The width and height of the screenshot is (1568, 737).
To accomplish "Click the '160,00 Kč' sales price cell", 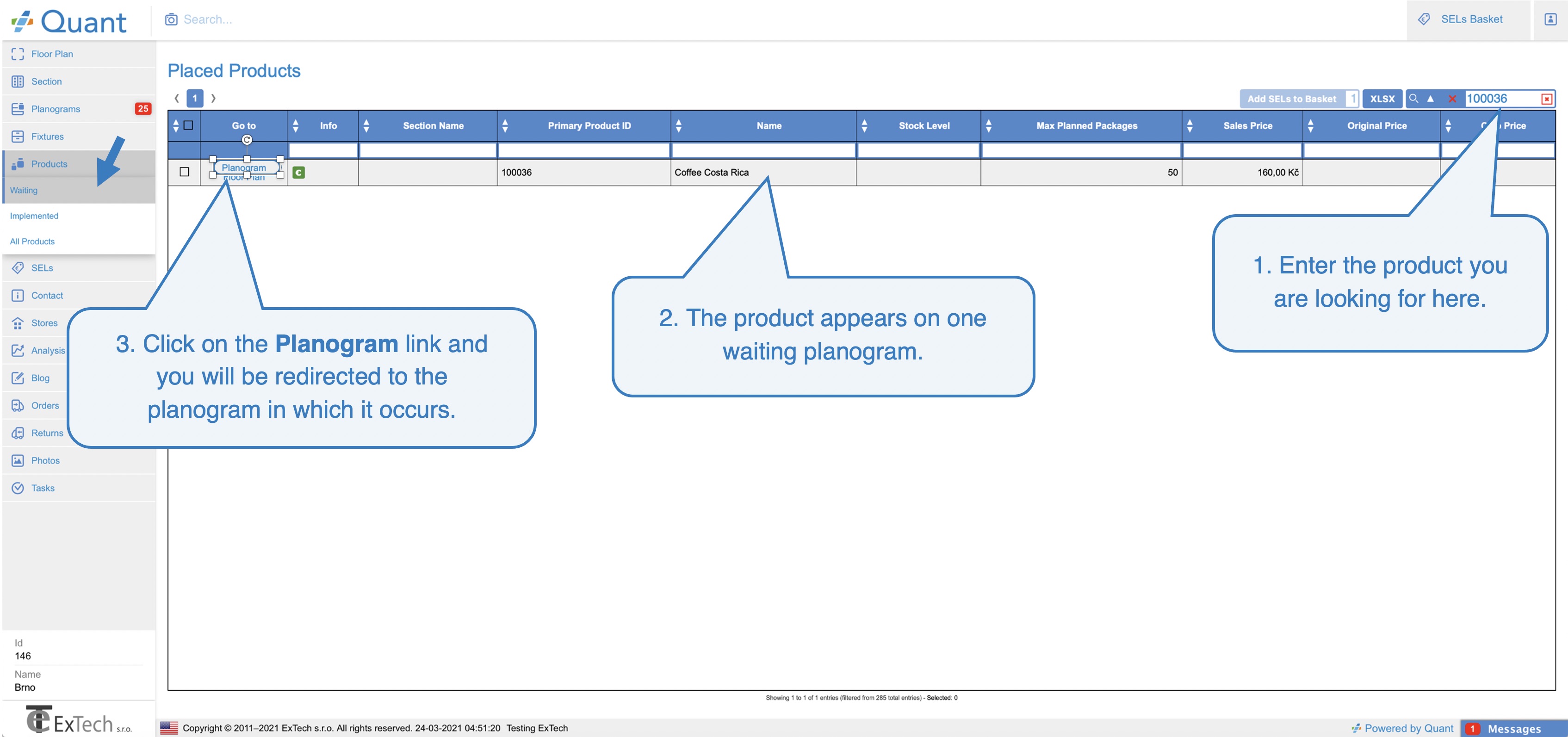I will [x=1242, y=172].
